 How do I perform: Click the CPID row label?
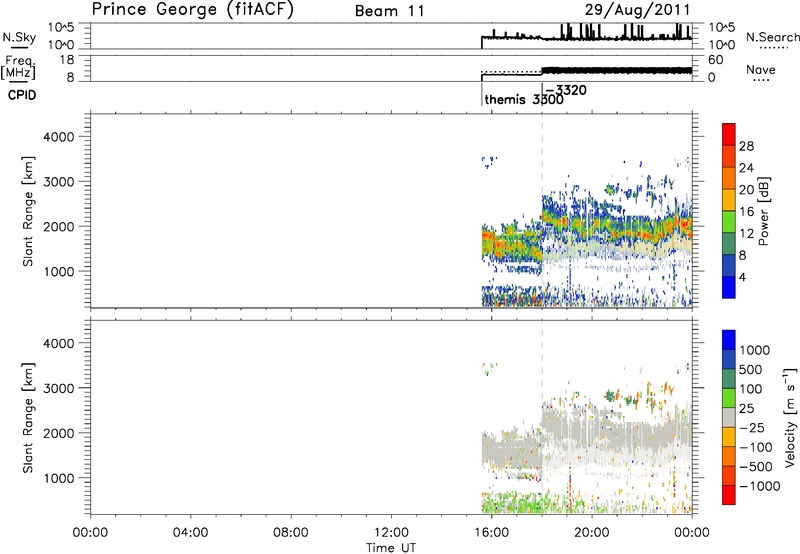22,95
